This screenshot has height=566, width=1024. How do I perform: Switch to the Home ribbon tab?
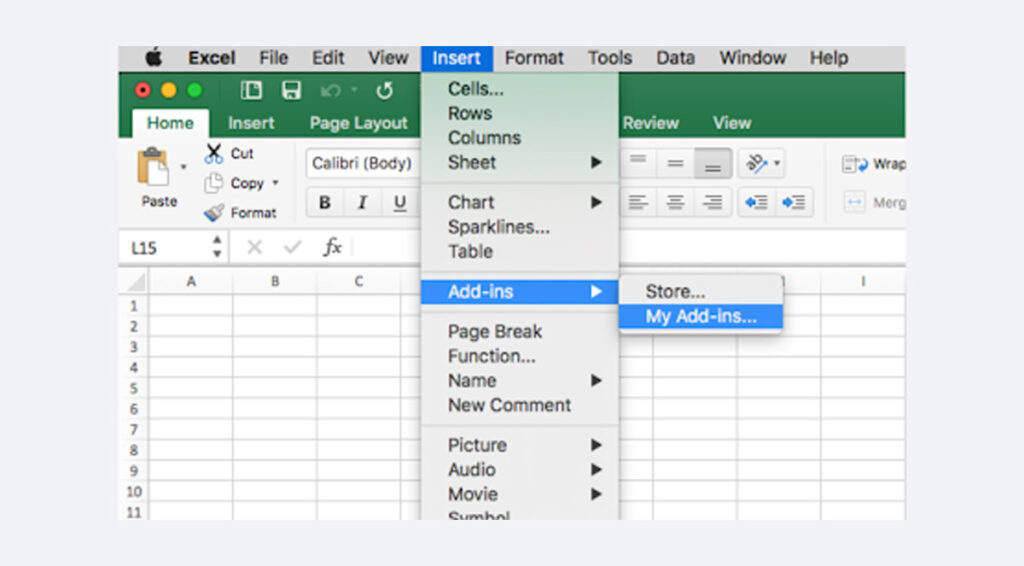click(170, 123)
